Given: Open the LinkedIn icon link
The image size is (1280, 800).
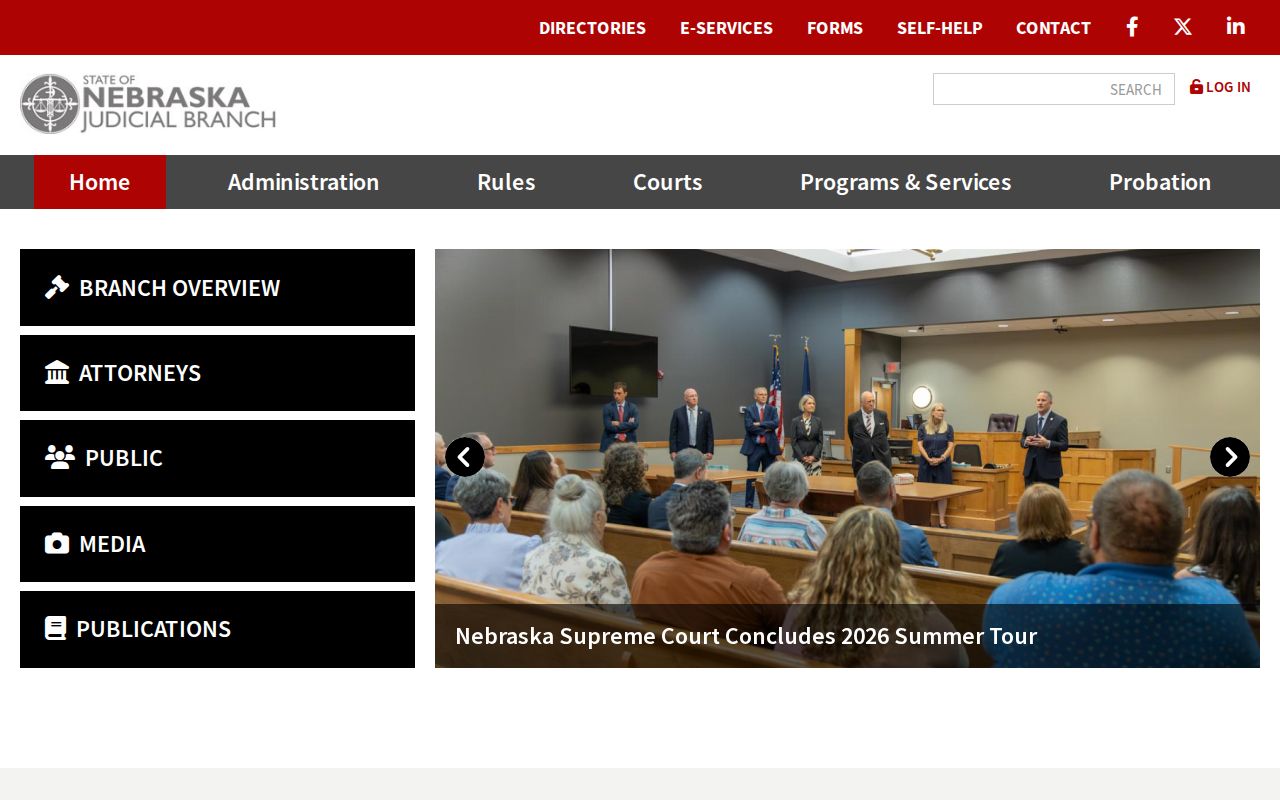Looking at the screenshot, I should [1236, 27].
